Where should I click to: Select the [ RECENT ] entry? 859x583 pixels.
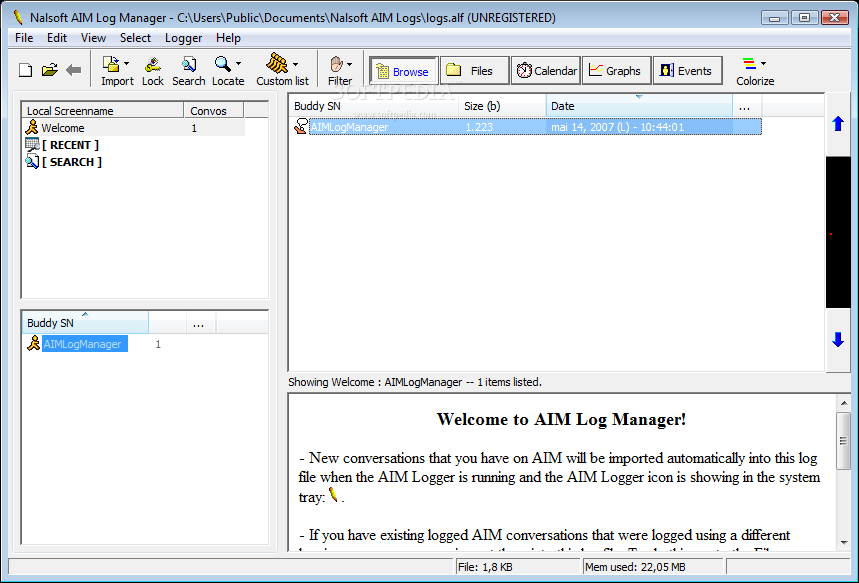pyautogui.click(x=70, y=145)
